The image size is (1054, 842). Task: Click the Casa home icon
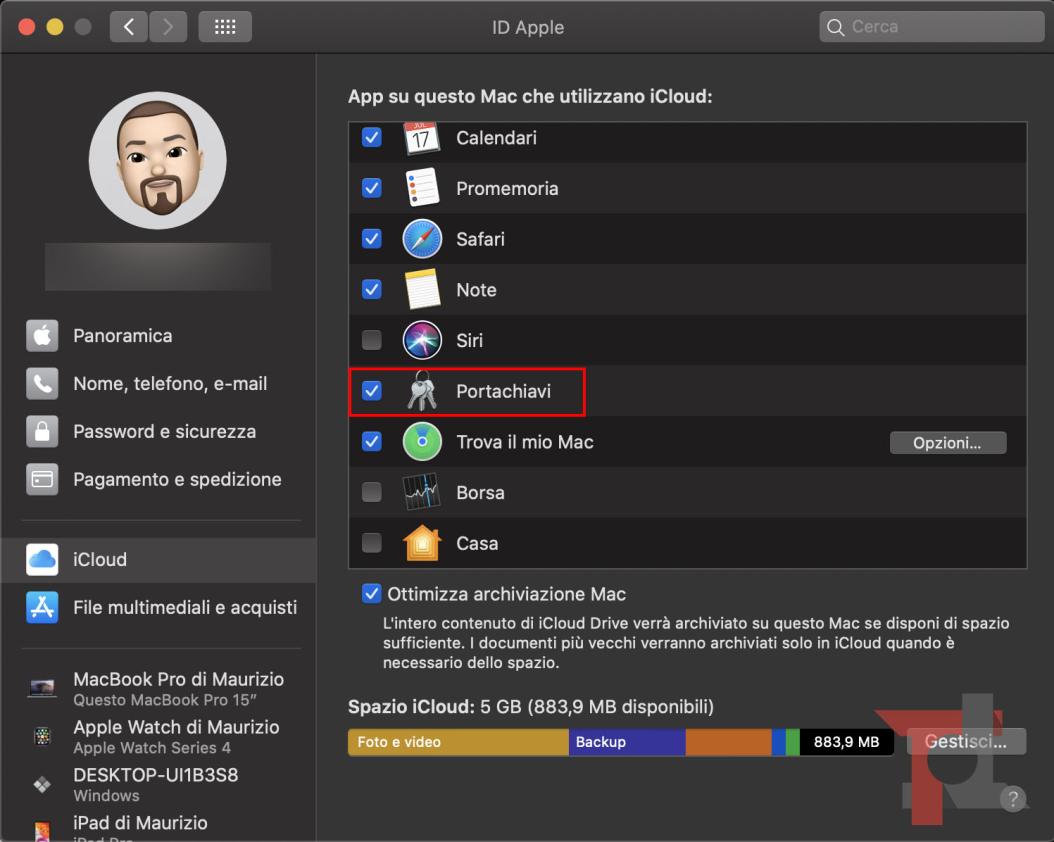point(422,543)
